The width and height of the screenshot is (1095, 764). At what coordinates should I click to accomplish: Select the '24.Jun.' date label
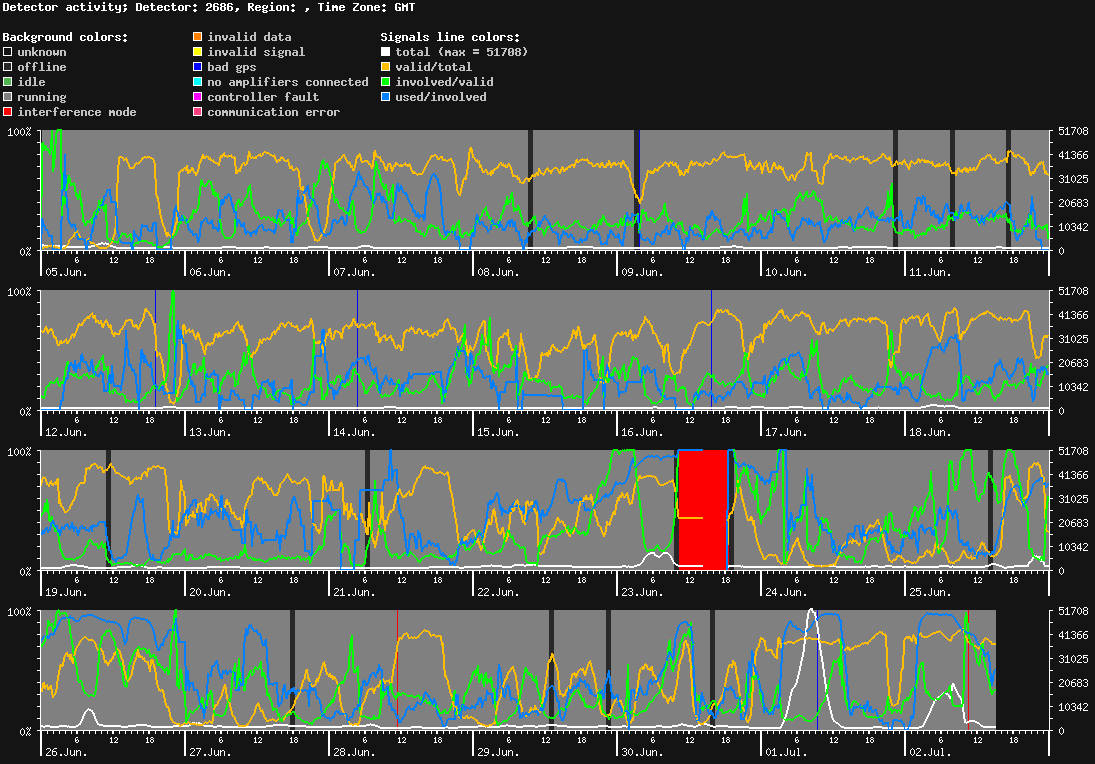[x=786, y=592]
